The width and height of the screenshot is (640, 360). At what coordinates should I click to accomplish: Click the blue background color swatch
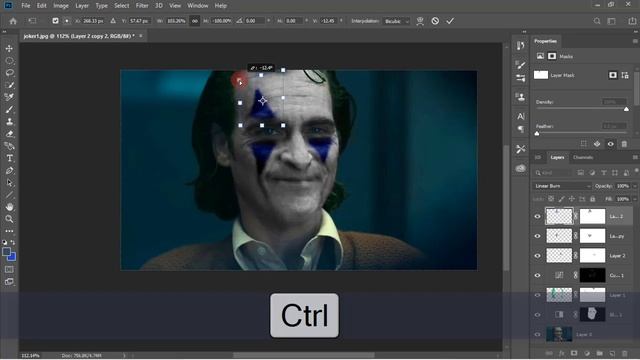click(12, 257)
